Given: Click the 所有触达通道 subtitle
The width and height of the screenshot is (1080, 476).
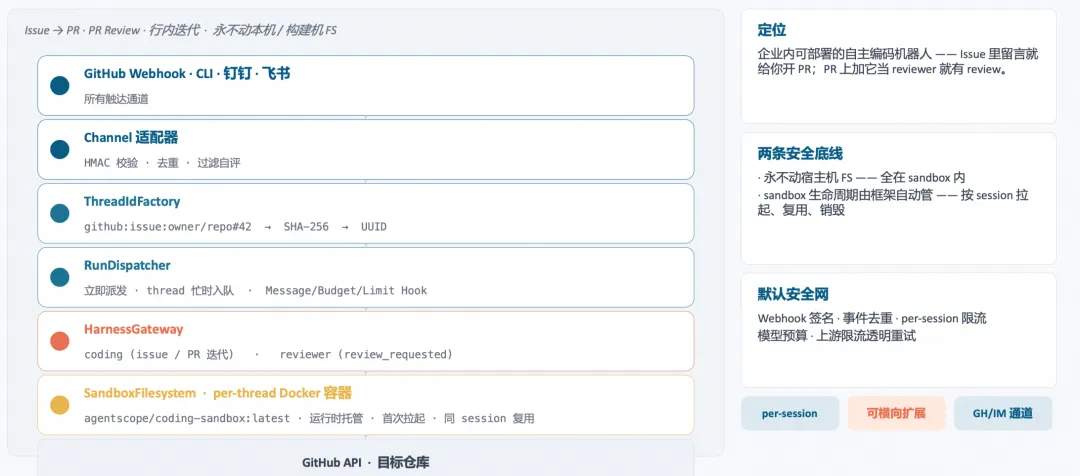Looking at the screenshot, I should 116,99.
